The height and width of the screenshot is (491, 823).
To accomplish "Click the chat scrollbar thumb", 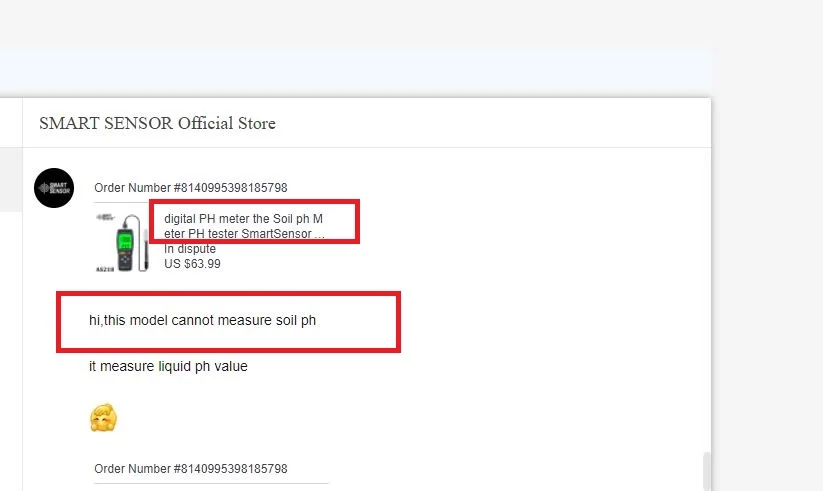I will coord(707,471).
